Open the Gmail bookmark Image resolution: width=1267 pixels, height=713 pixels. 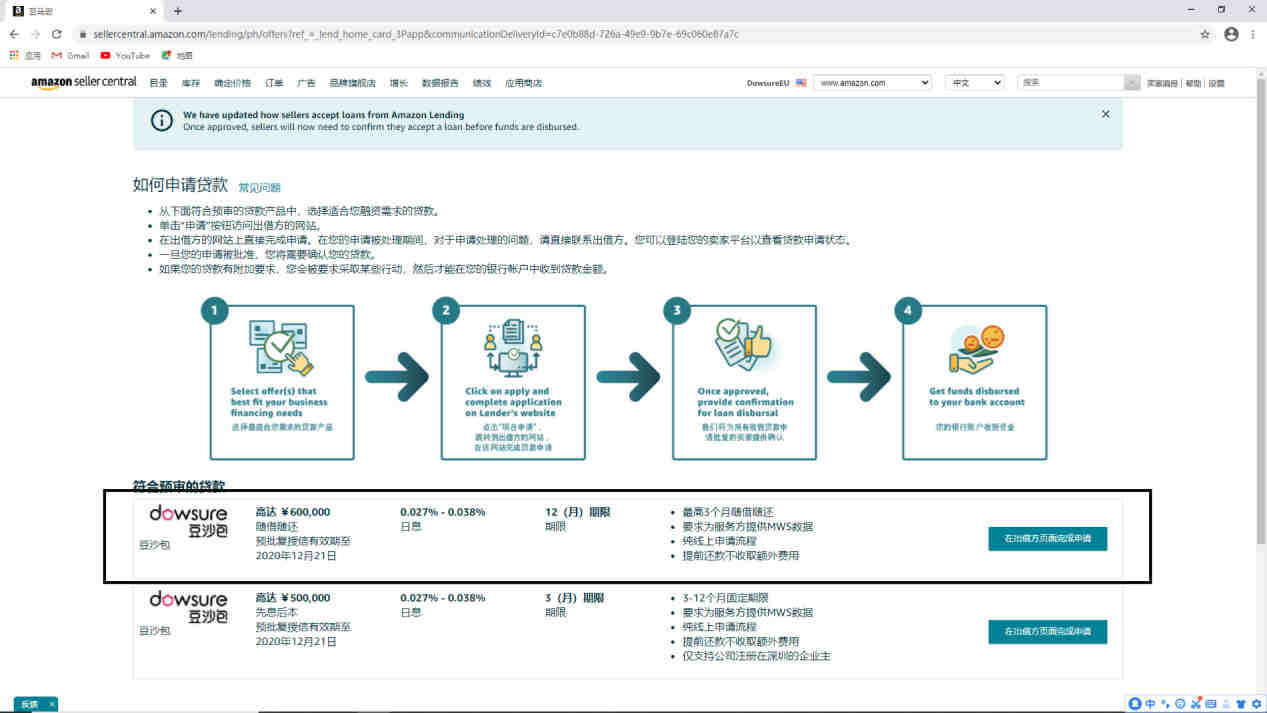tap(70, 55)
